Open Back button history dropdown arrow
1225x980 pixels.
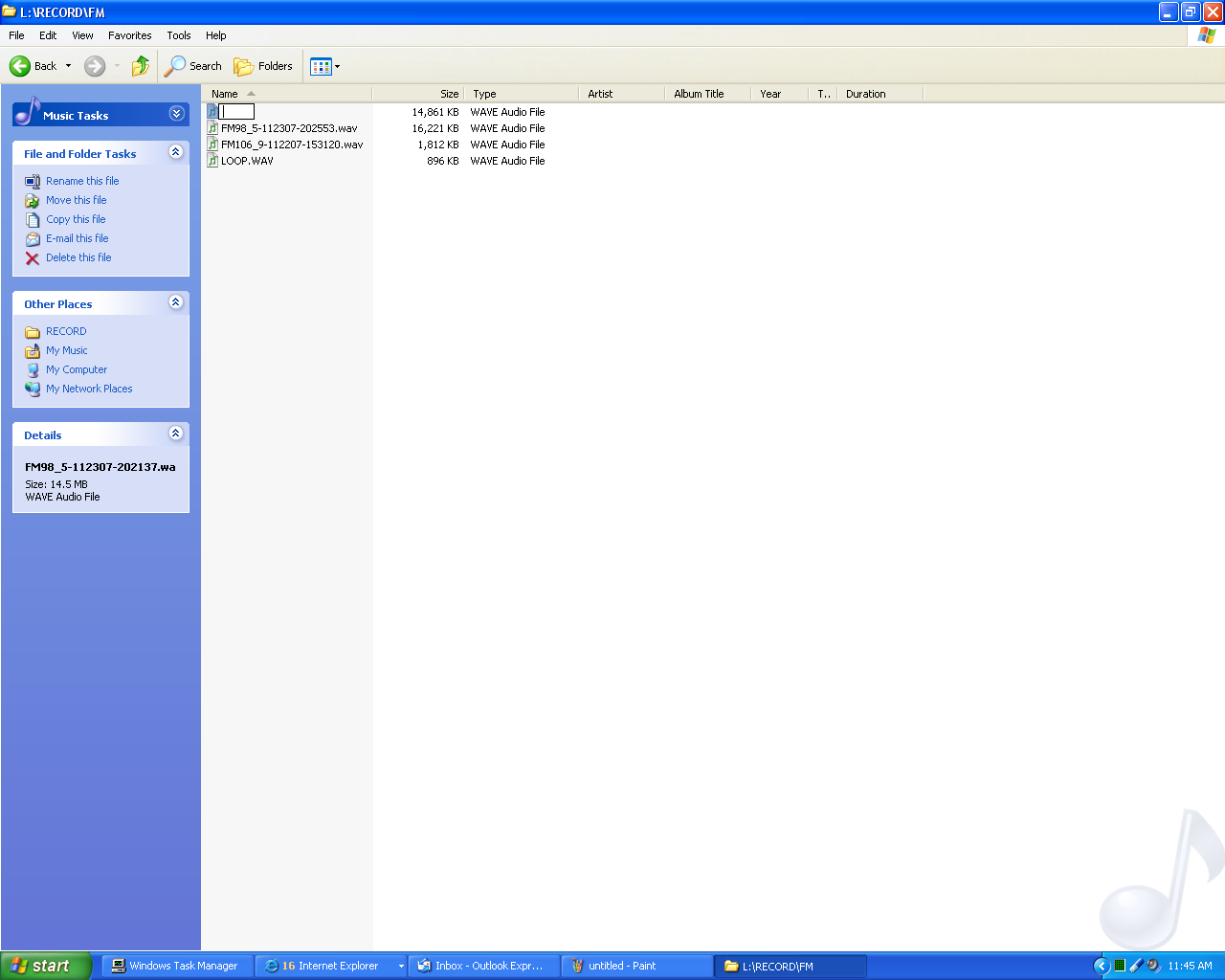[x=68, y=66]
